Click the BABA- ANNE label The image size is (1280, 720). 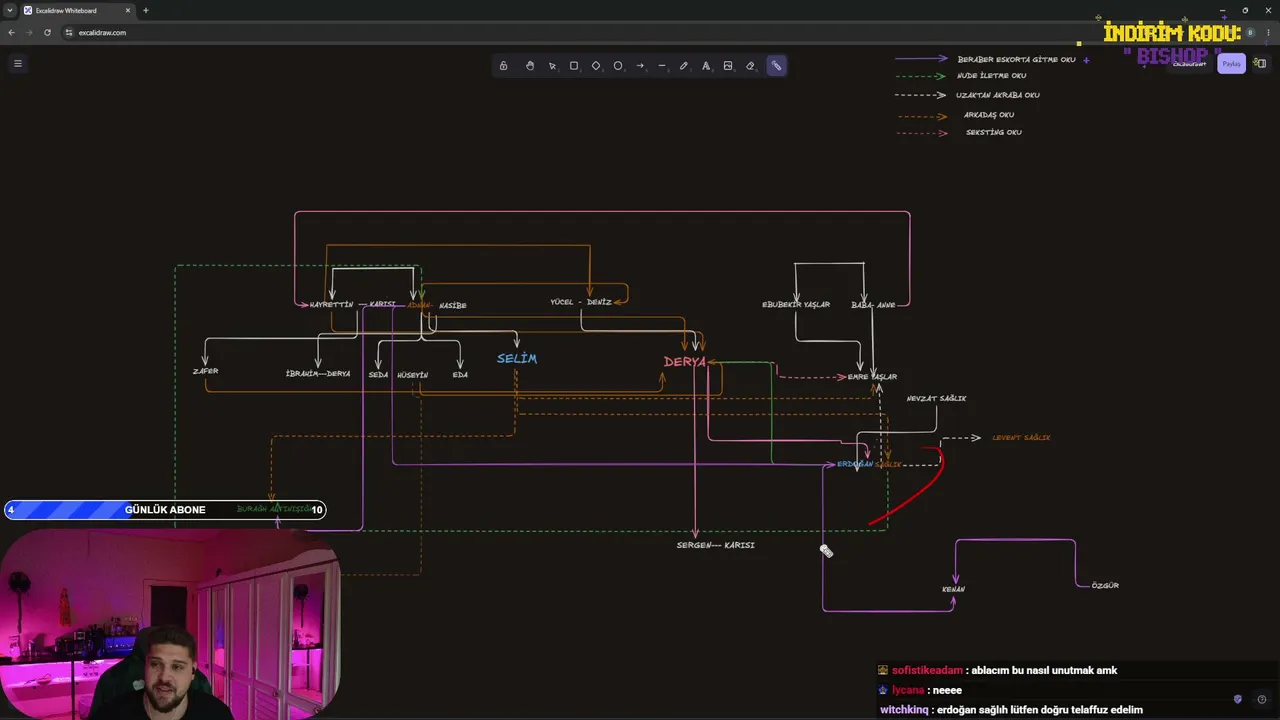[873, 305]
